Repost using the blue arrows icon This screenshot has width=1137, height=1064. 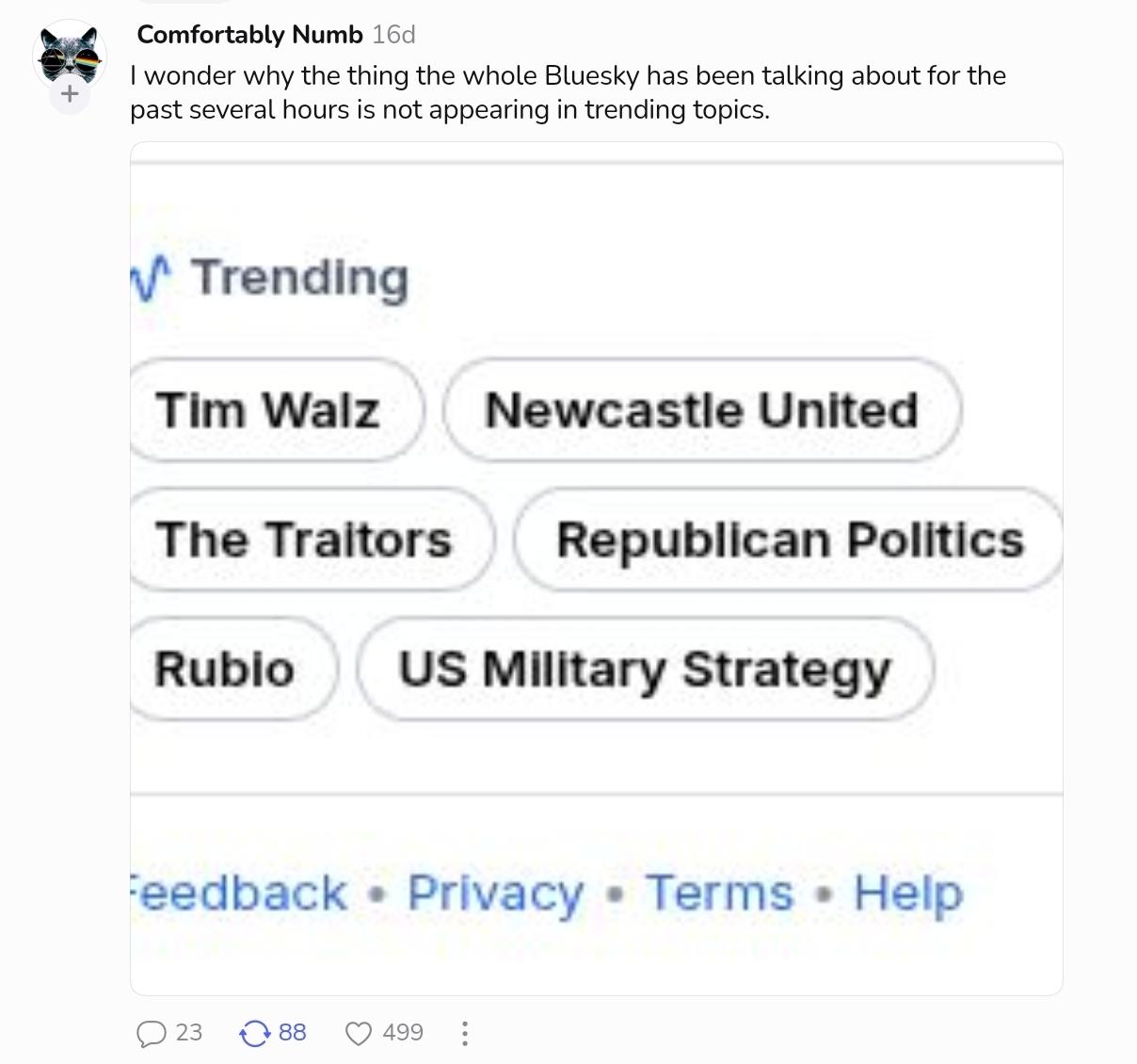(254, 1033)
